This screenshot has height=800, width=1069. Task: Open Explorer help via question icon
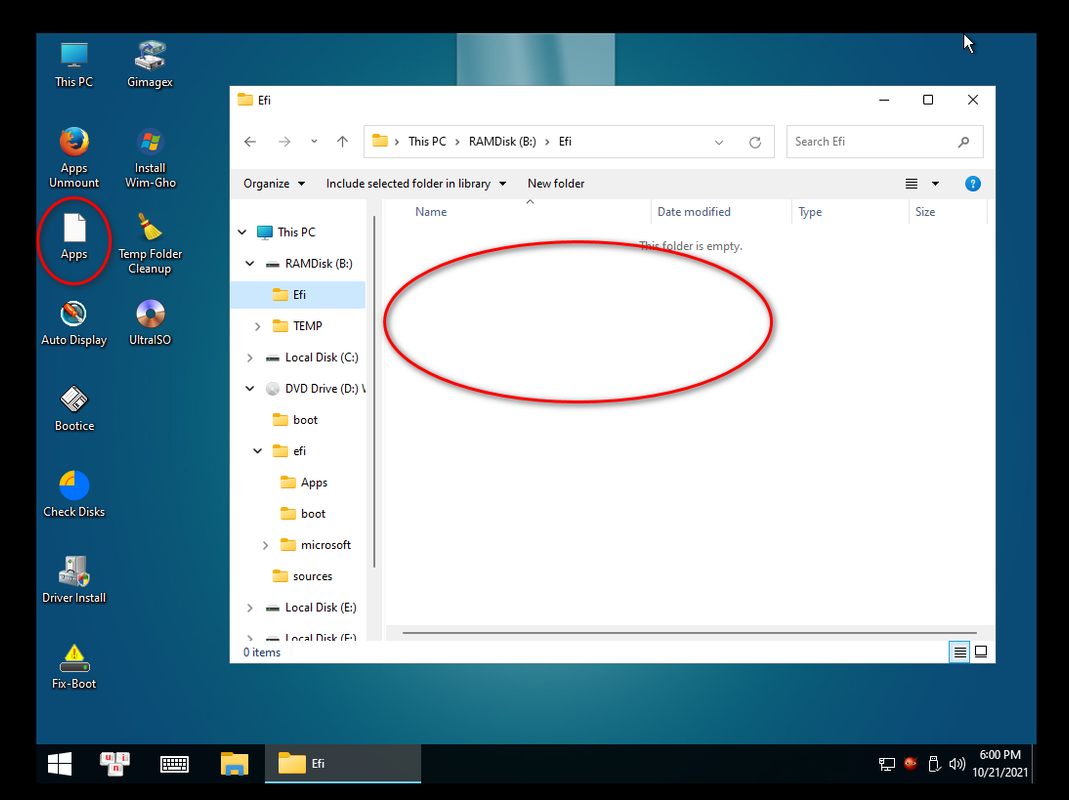[x=973, y=183]
